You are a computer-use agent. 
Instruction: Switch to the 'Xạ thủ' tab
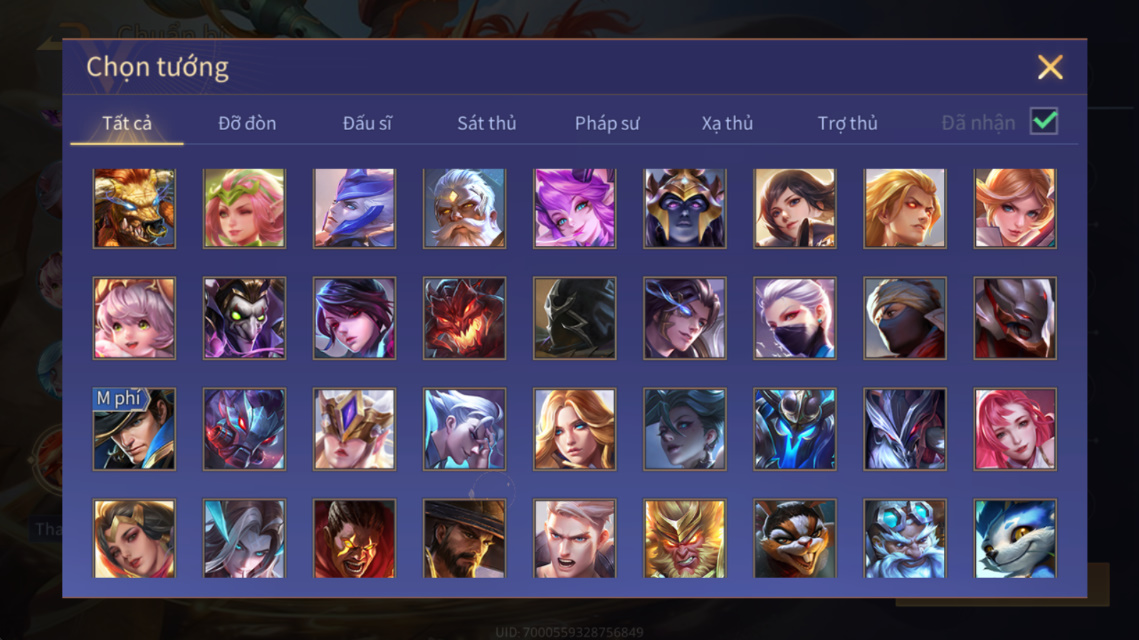[727, 123]
